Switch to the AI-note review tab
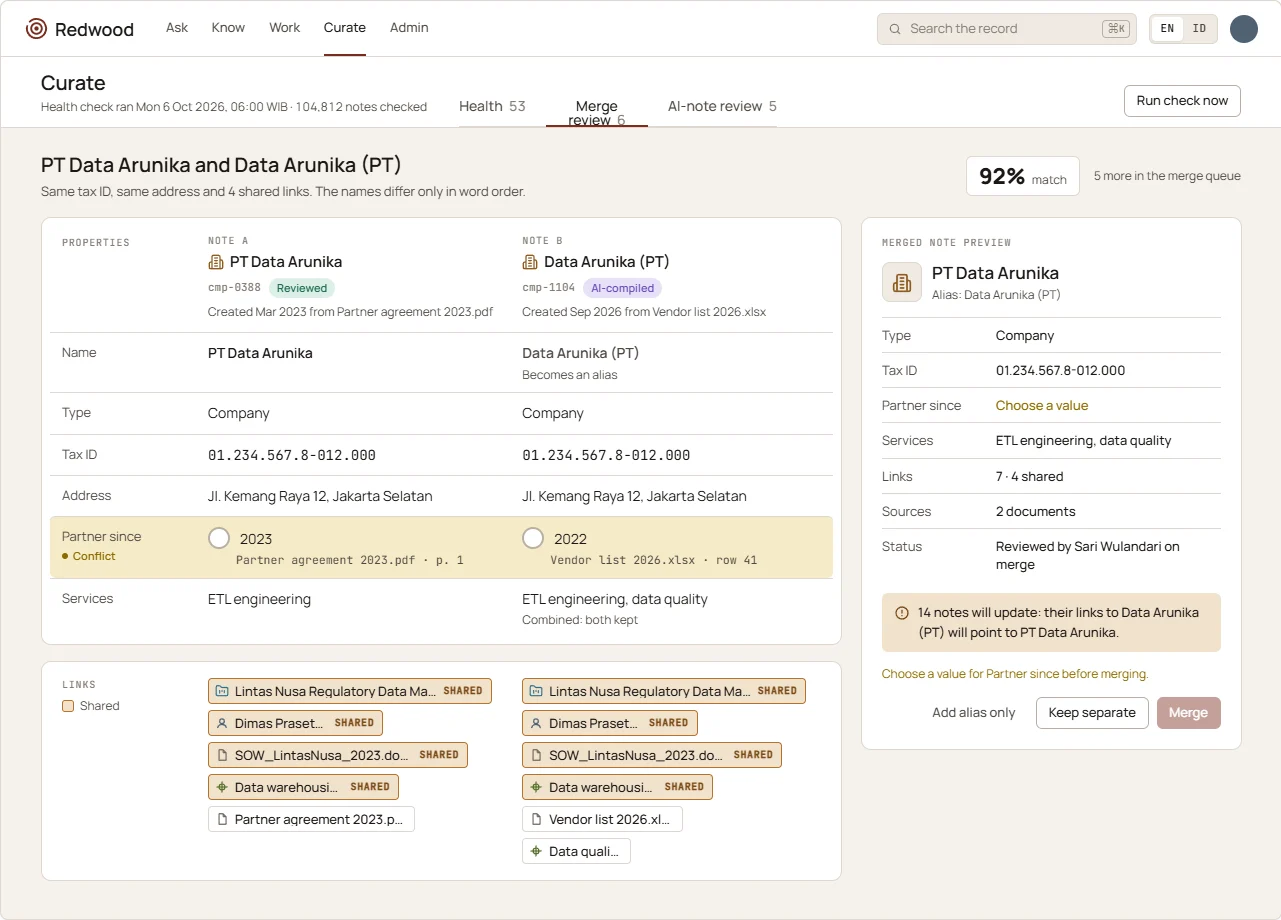 pyautogui.click(x=722, y=106)
